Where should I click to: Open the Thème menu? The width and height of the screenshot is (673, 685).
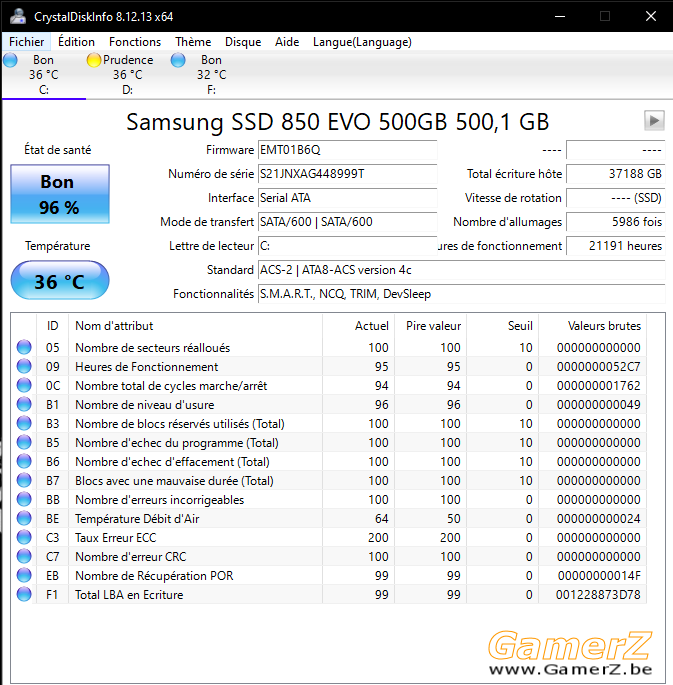(193, 42)
